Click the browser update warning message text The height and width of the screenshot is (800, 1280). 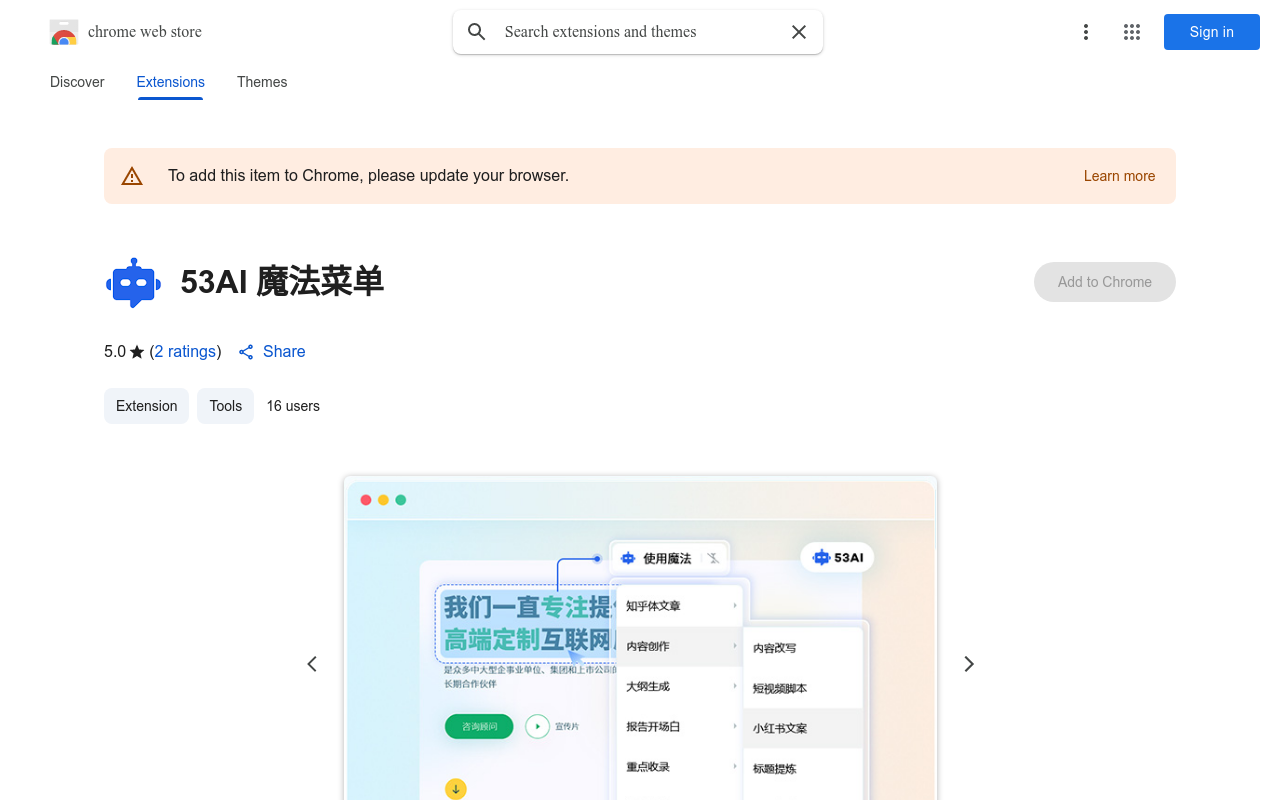pyautogui.click(x=368, y=176)
